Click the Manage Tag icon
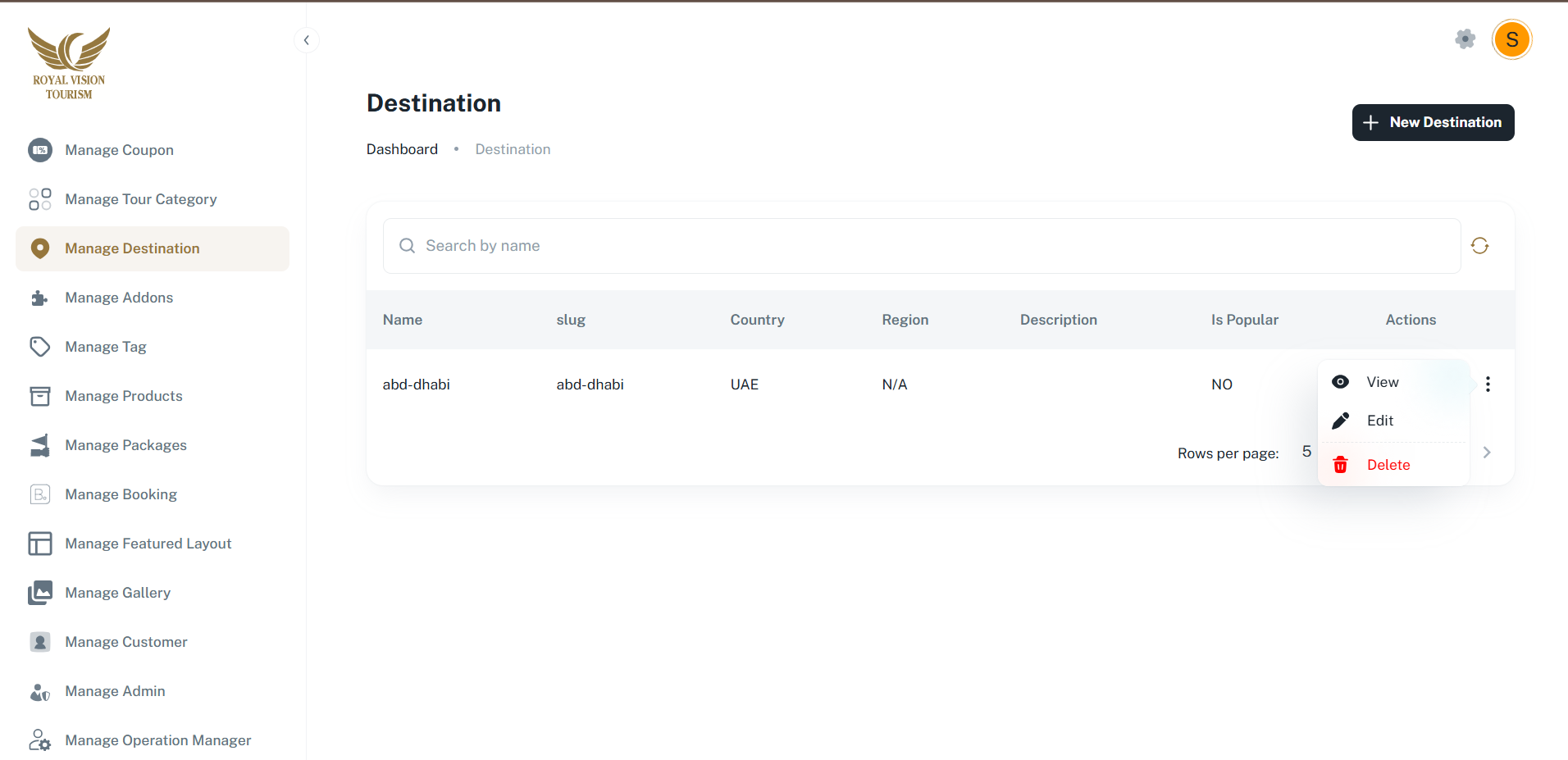This screenshot has width=1568, height=760. (40, 347)
